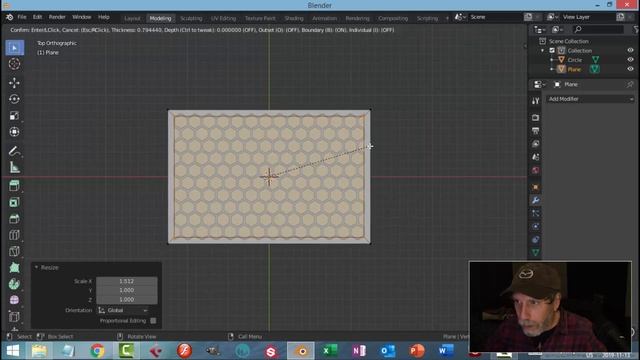This screenshot has width=640, height=360.
Task: Open the Physics properties tab
Action: click(536, 226)
